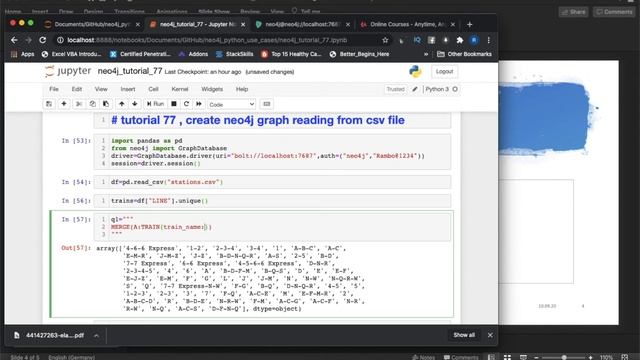This screenshot has width=640, height=360.
Task: Open the Apps bookmark shortcut
Action: (x=23, y=54)
